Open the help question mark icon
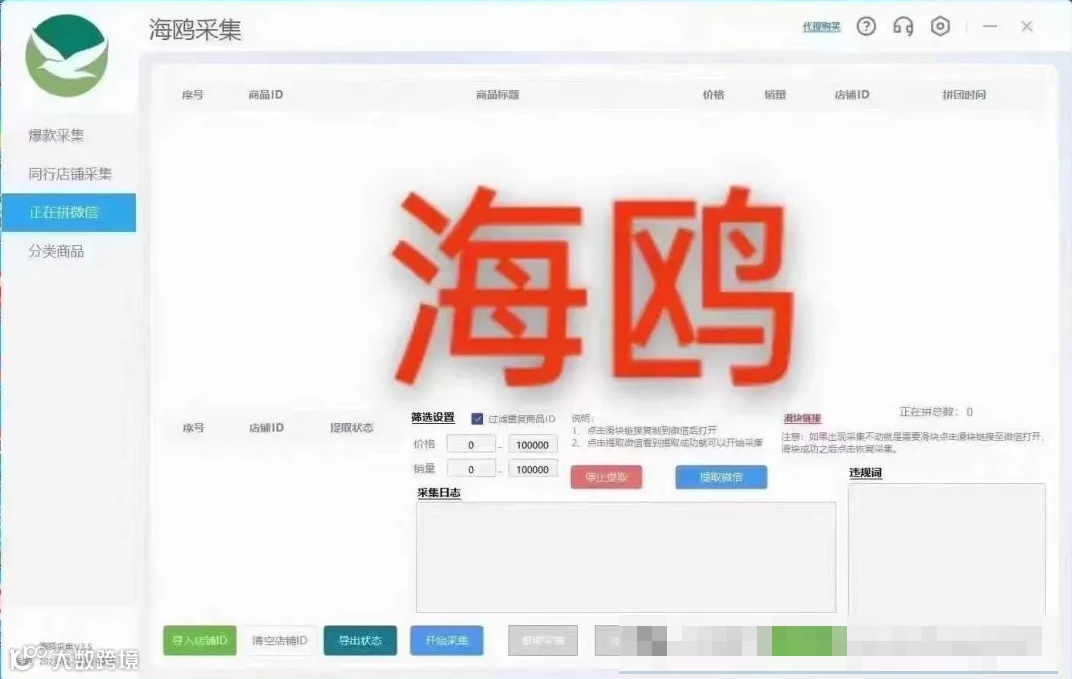 866,27
